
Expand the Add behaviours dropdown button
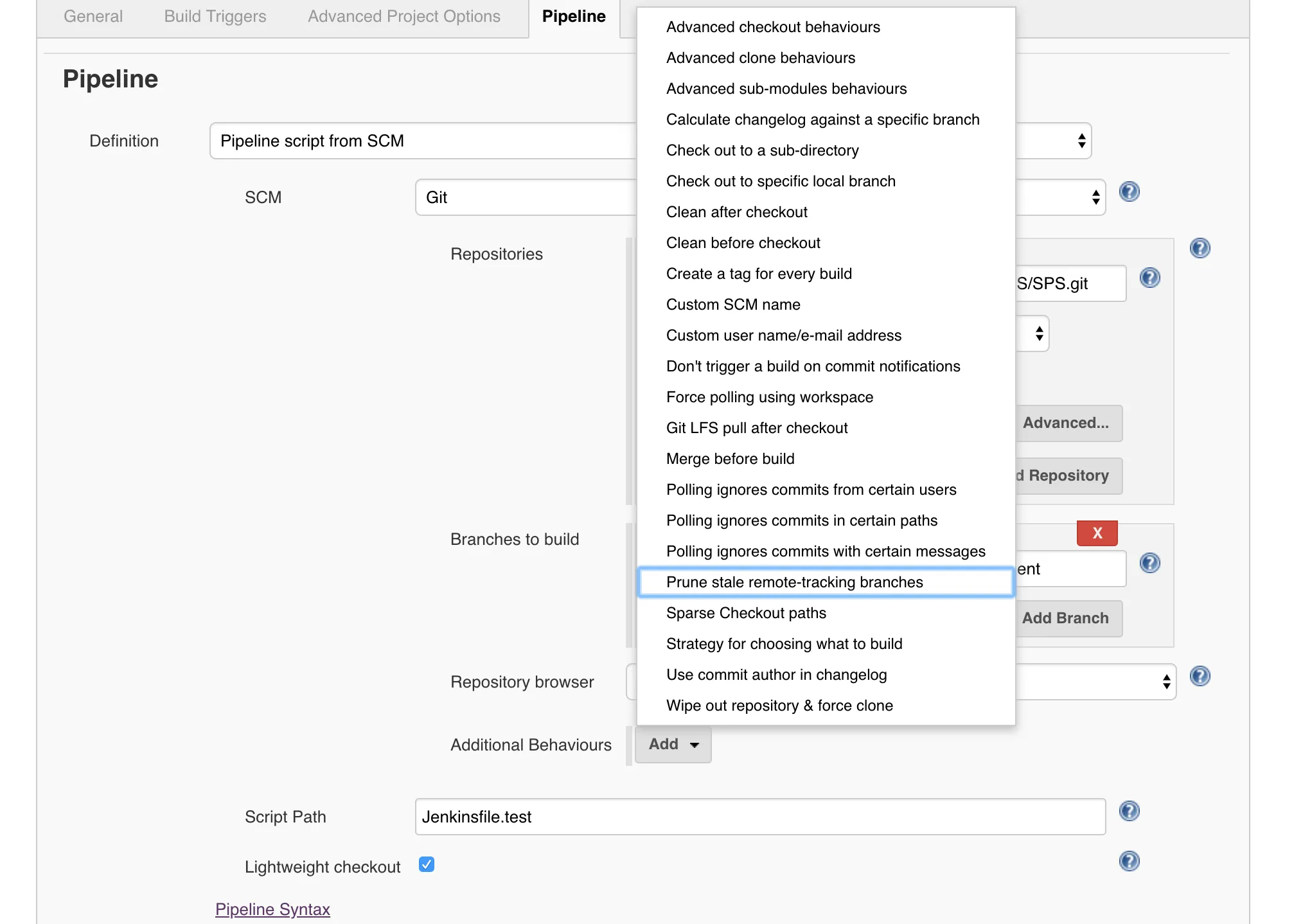pos(673,744)
